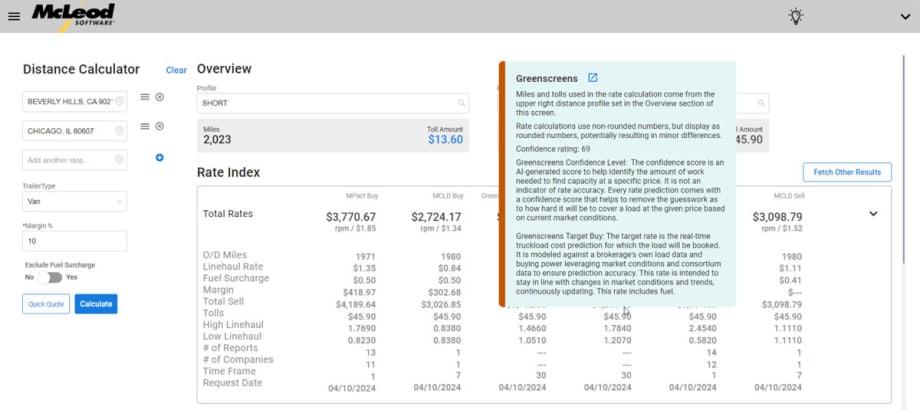Screen dimensions: 920x410
Task: Add a new stop with plus icon
Action: click(x=160, y=158)
